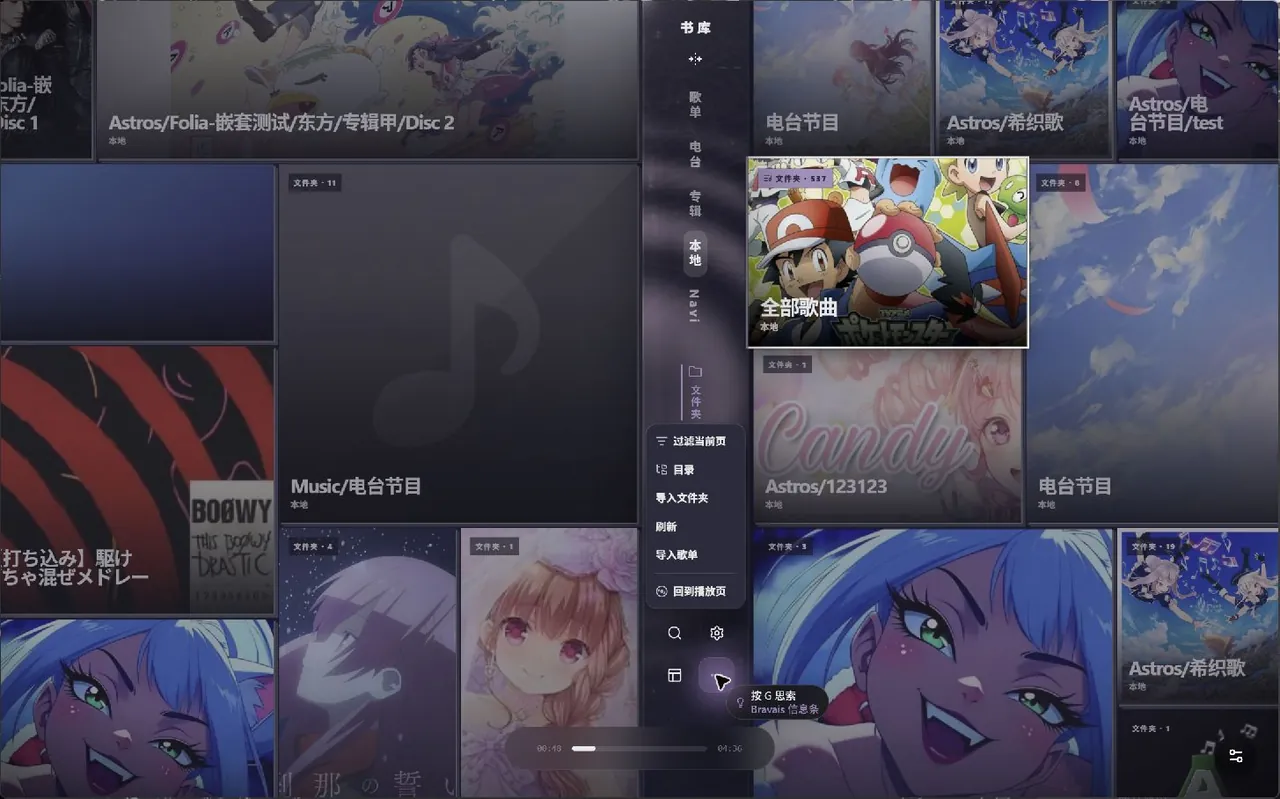Click the folder icon above 文件夹
The height and width of the screenshot is (799, 1280).
pyautogui.click(x=695, y=371)
